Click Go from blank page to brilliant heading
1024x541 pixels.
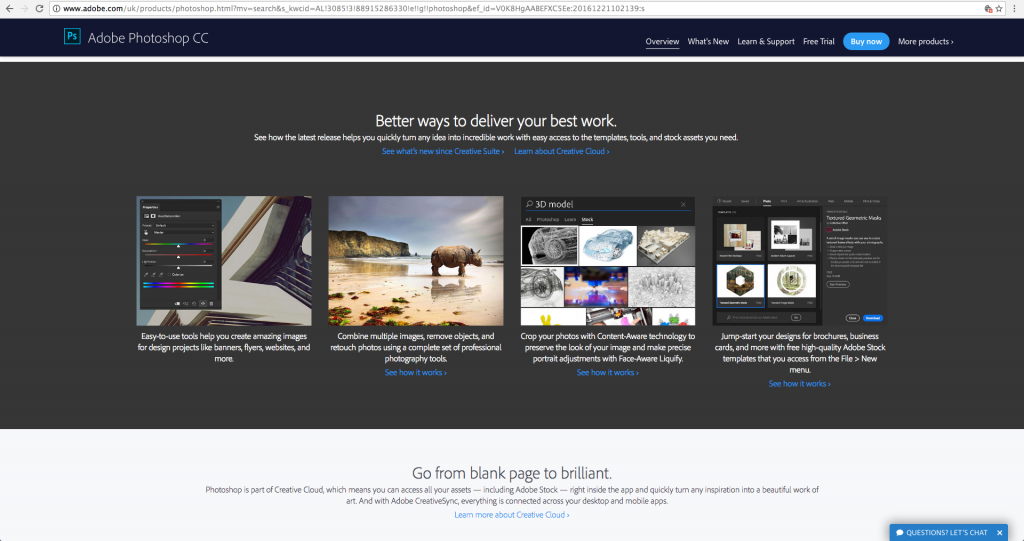tap(511, 473)
